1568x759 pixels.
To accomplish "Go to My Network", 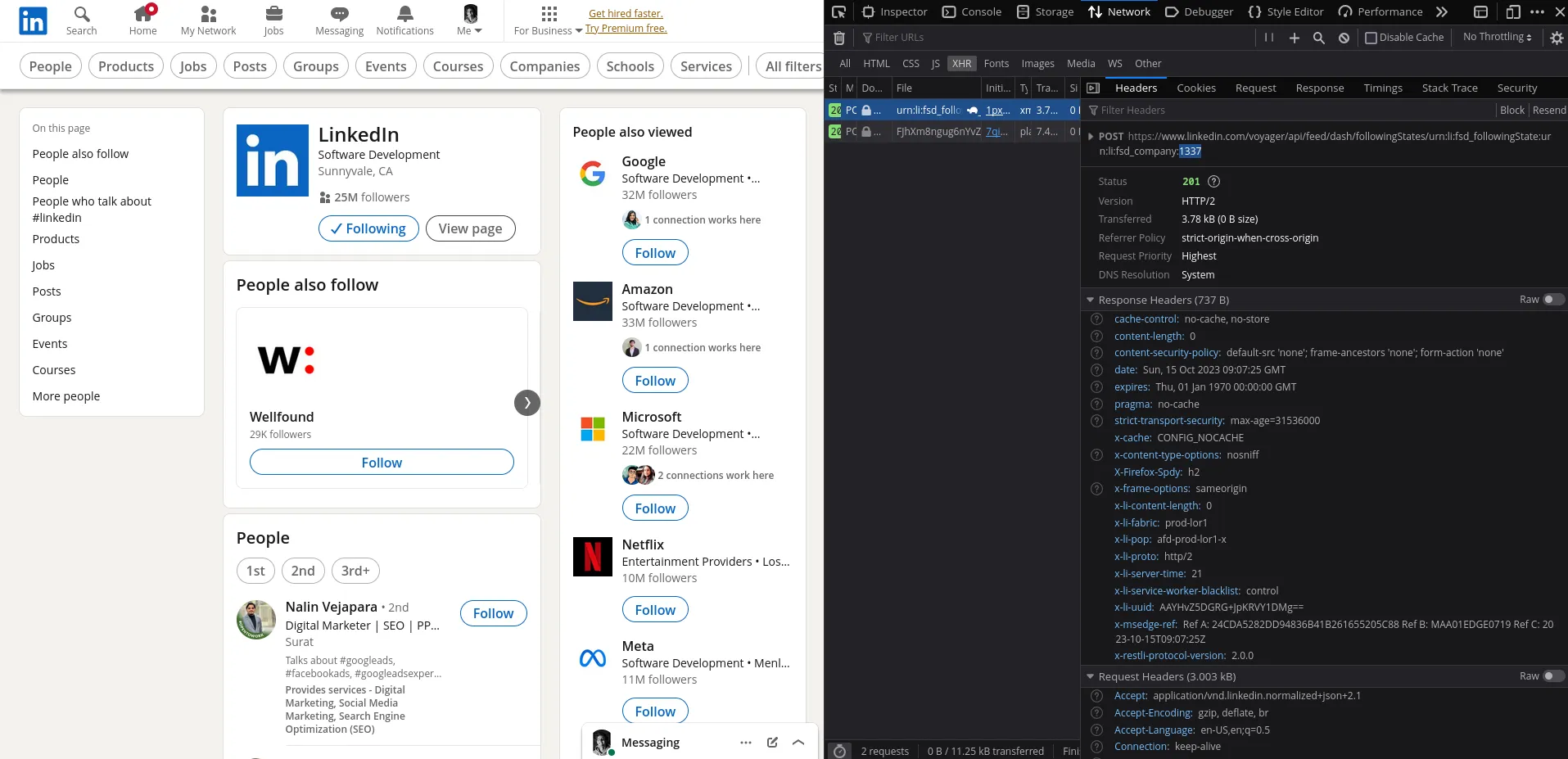I will click(x=208, y=14).
